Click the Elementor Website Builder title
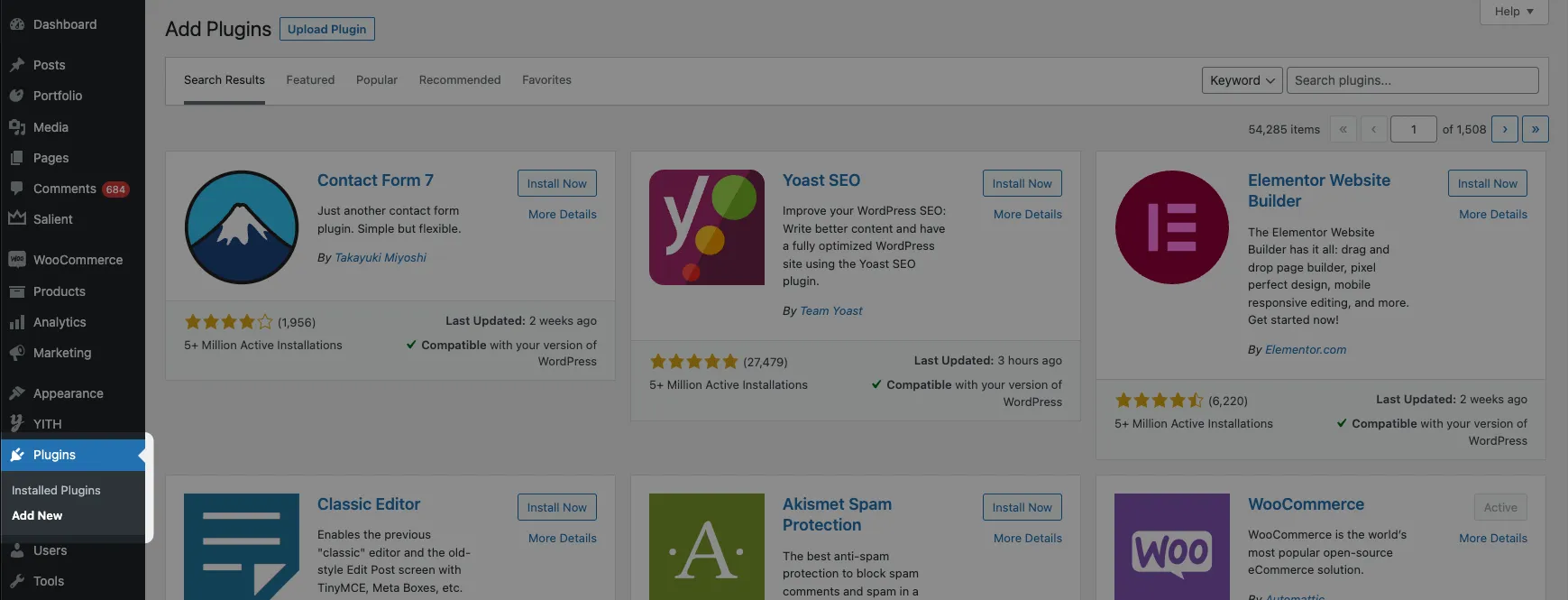This screenshot has width=1568, height=600. tap(1319, 190)
